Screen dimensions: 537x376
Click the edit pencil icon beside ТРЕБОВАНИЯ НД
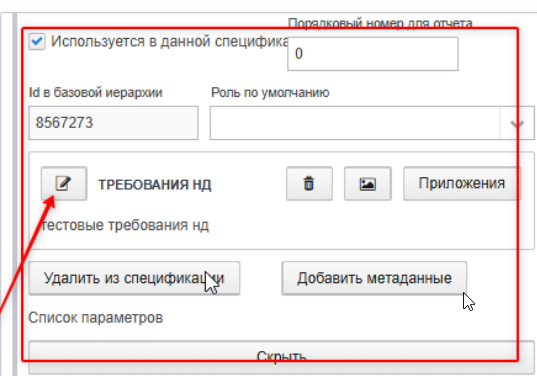tap(64, 184)
